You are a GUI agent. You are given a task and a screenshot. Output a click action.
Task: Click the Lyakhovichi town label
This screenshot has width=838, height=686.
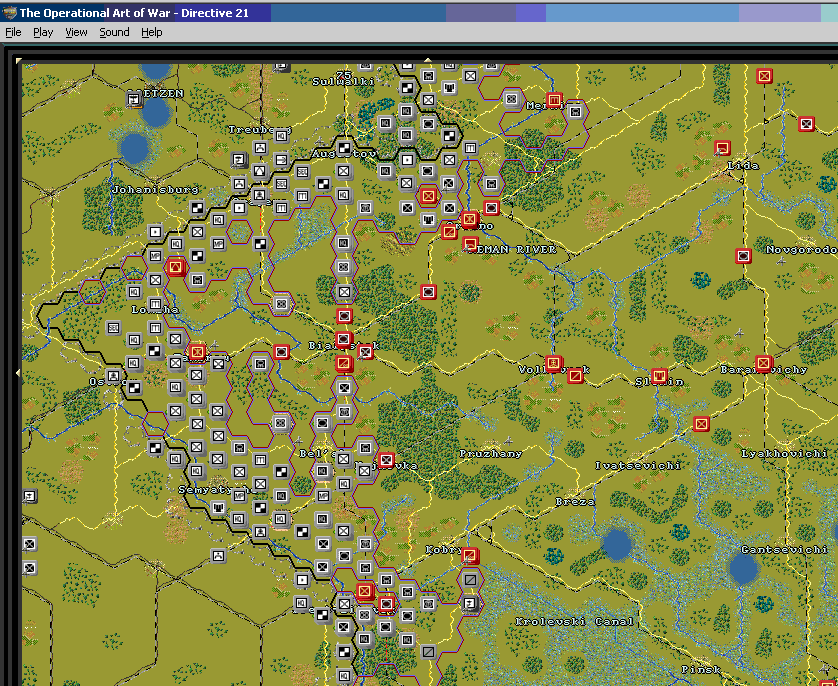(784, 454)
